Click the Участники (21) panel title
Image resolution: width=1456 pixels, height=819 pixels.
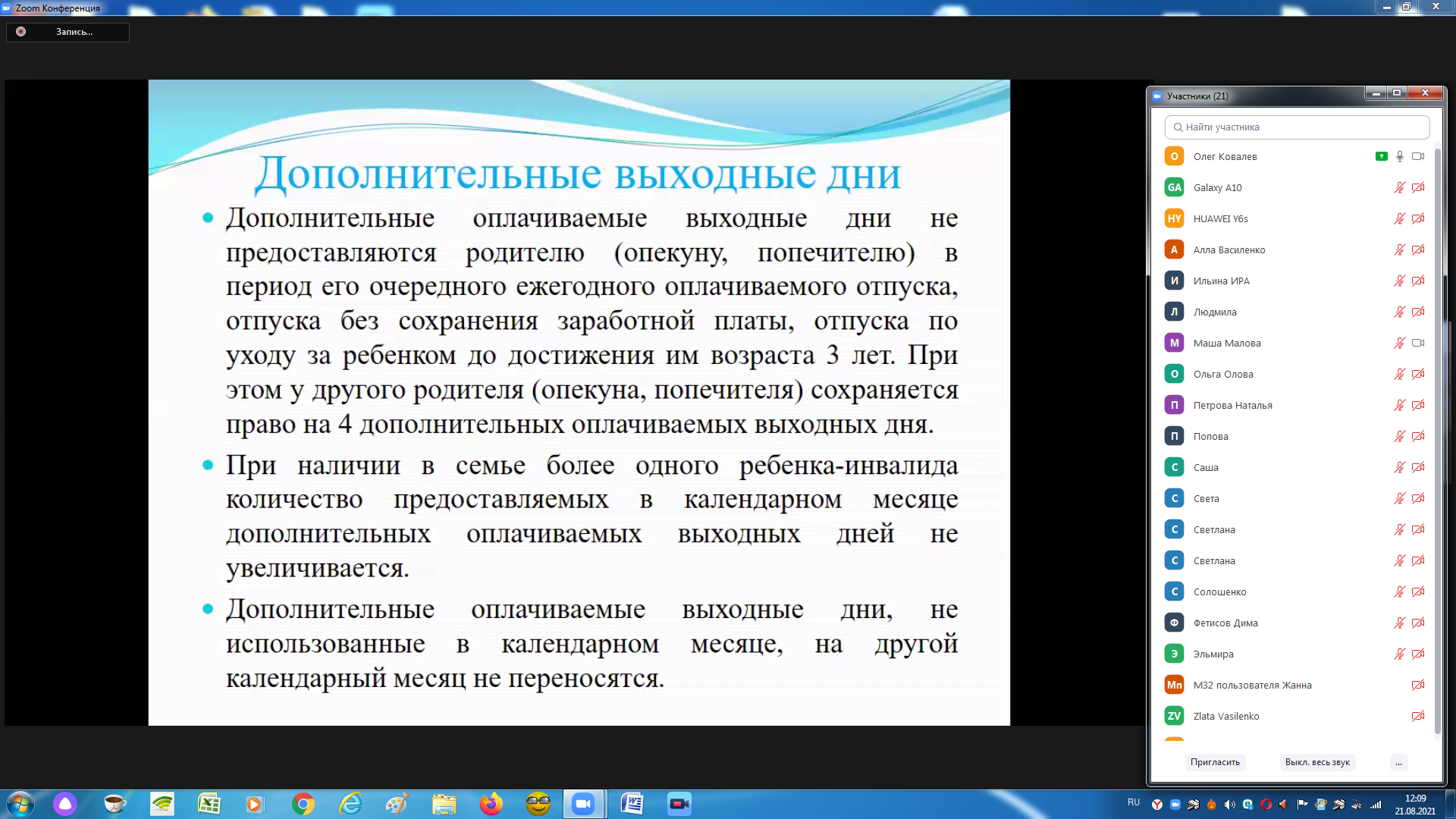click(x=1197, y=96)
